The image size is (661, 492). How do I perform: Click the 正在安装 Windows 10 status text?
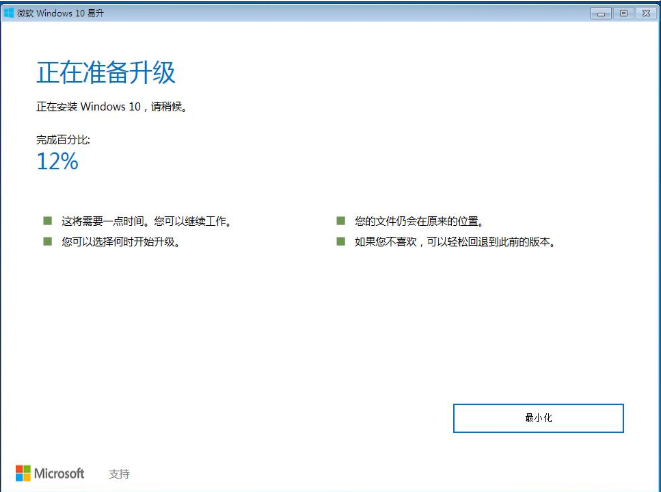coord(110,106)
